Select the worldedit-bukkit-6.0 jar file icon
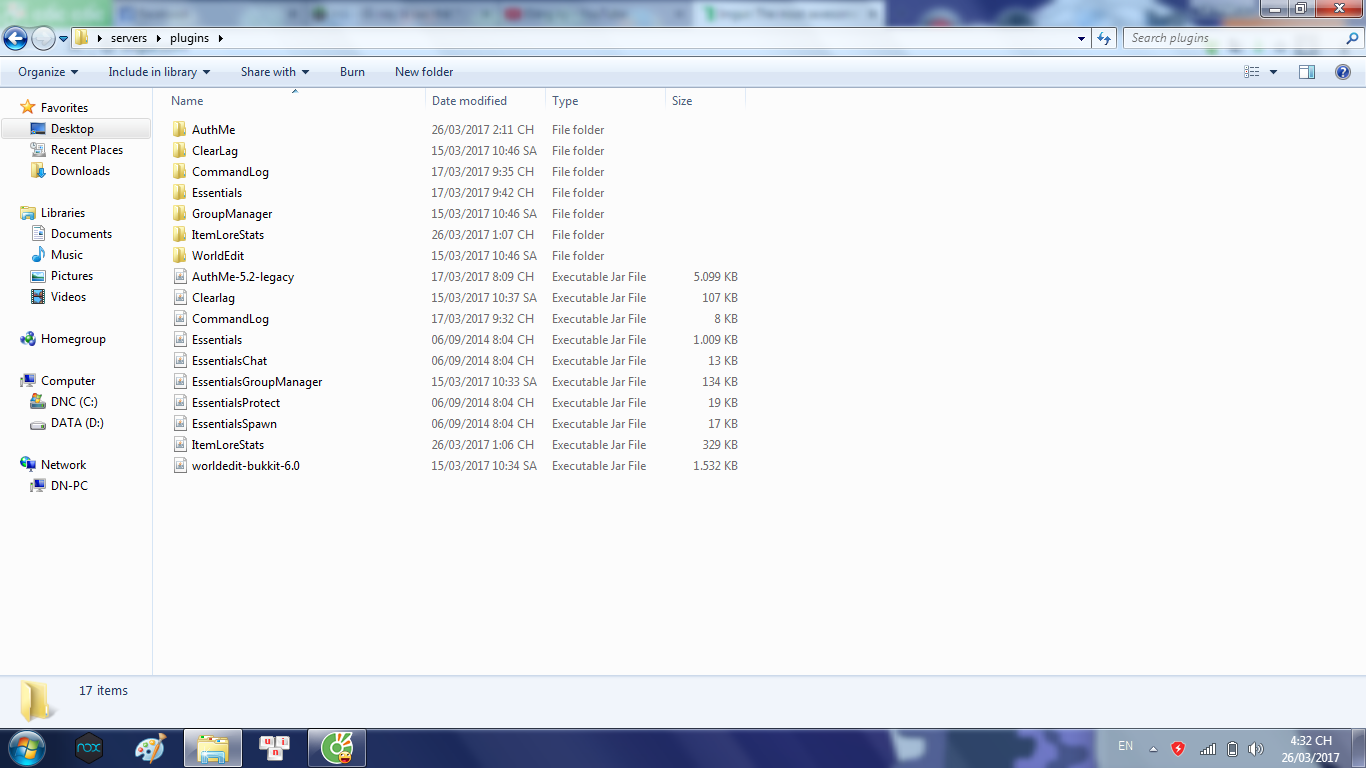 pyautogui.click(x=180, y=466)
